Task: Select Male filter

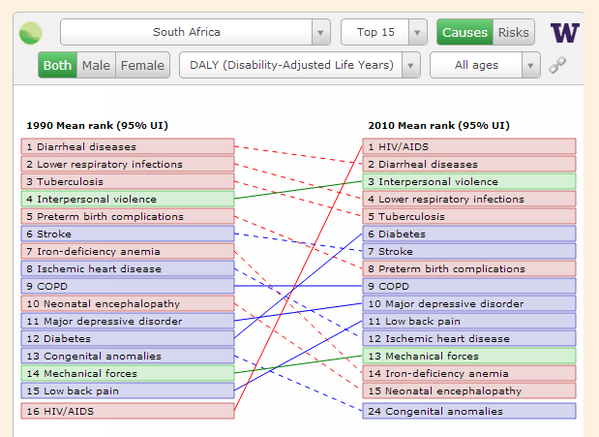Action: click(x=96, y=65)
